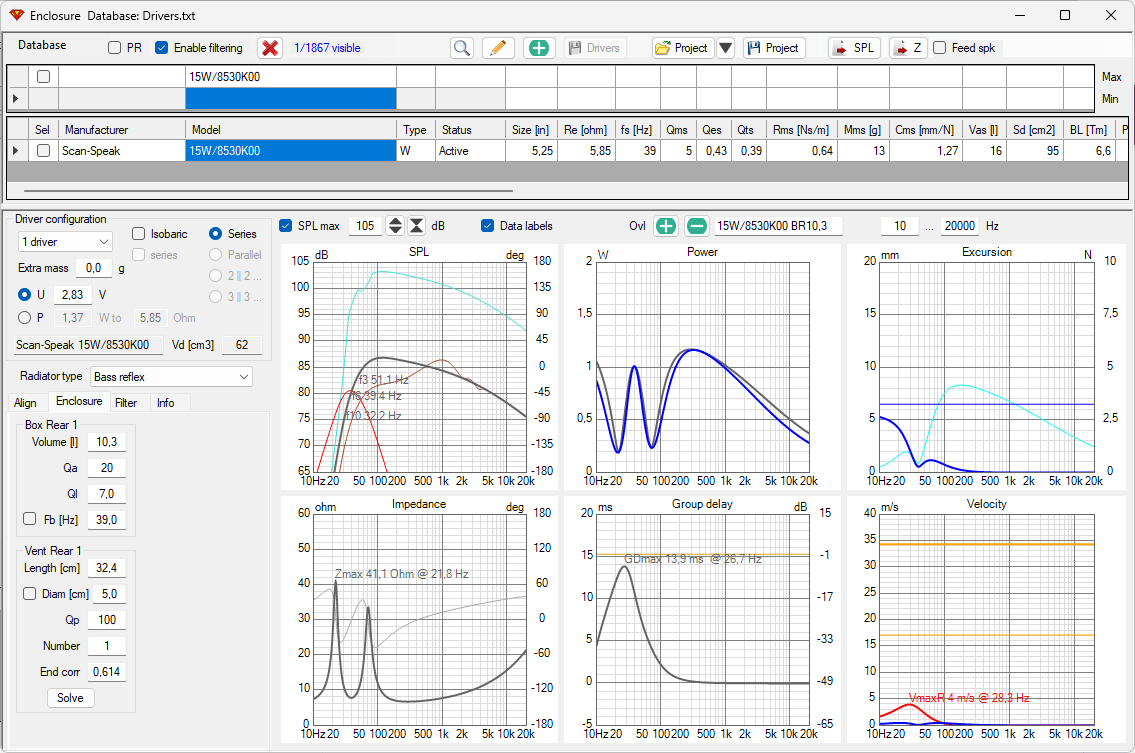The height and width of the screenshot is (753, 1135).
Task: Click the Excursion graph plot
Action: [x=987, y=365]
